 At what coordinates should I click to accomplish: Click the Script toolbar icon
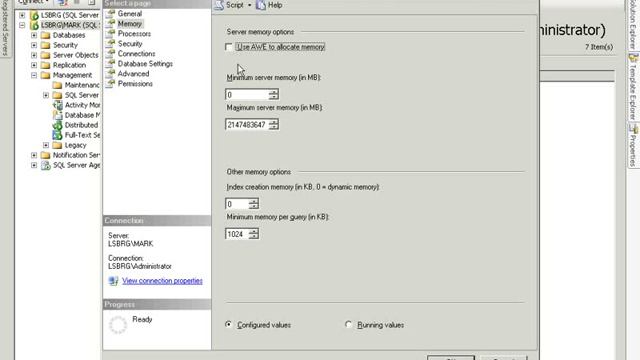(x=219, y=5)
